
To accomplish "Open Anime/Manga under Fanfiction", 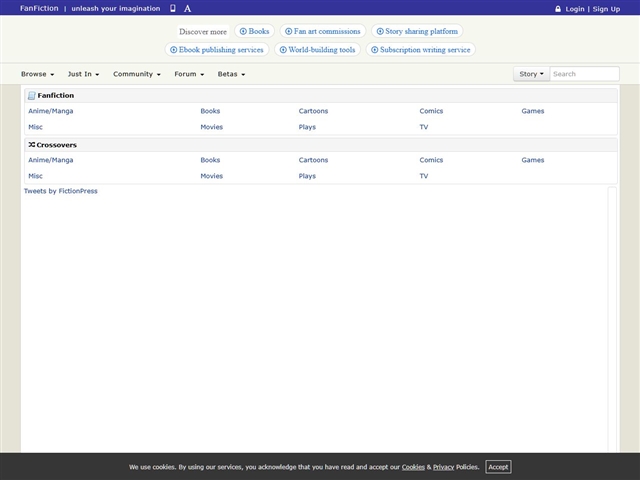I will coord(51,111).
